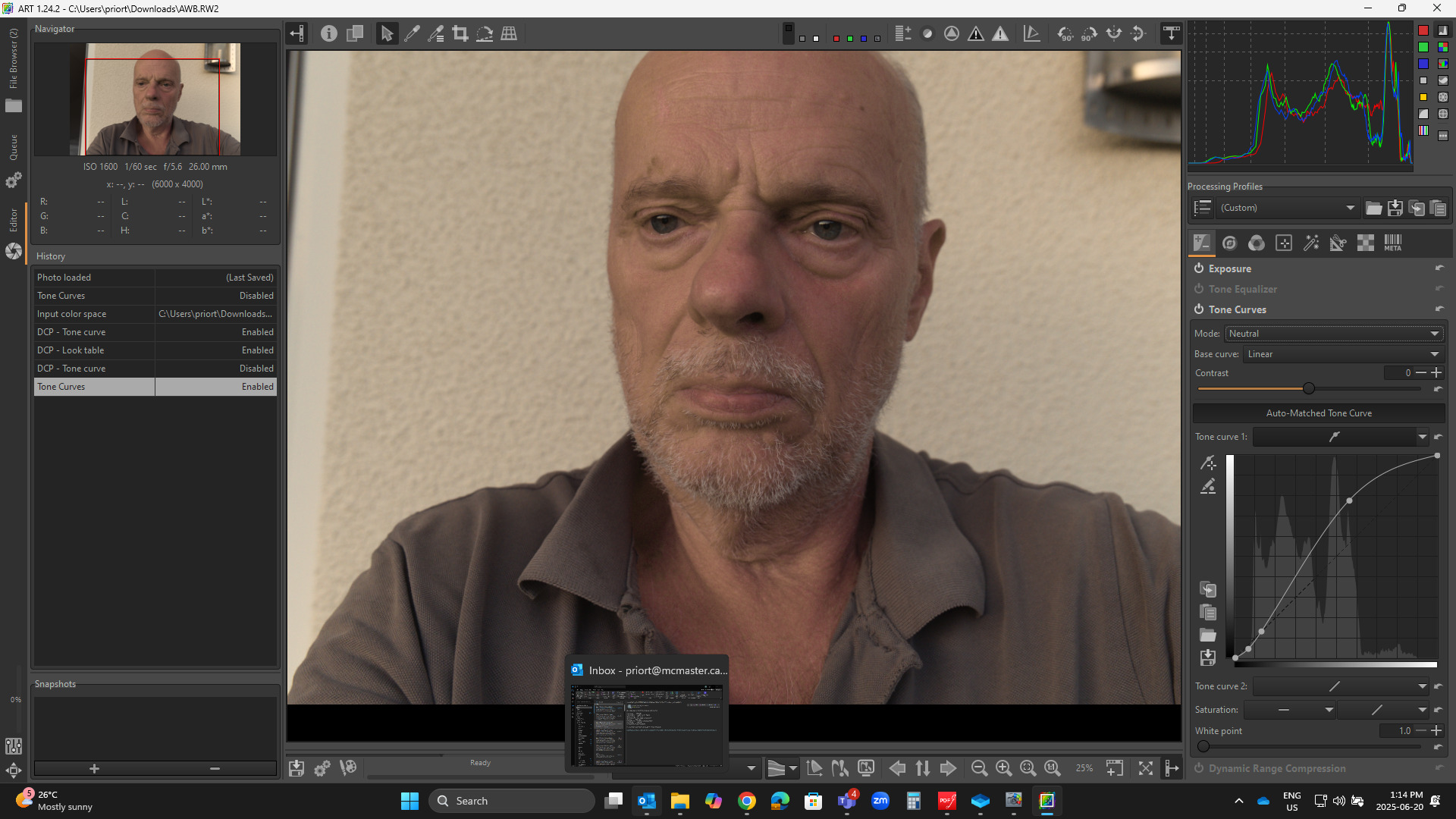Save current processing profile icon
Screen dimensions: 1456x819
(x=1395, y=208)
